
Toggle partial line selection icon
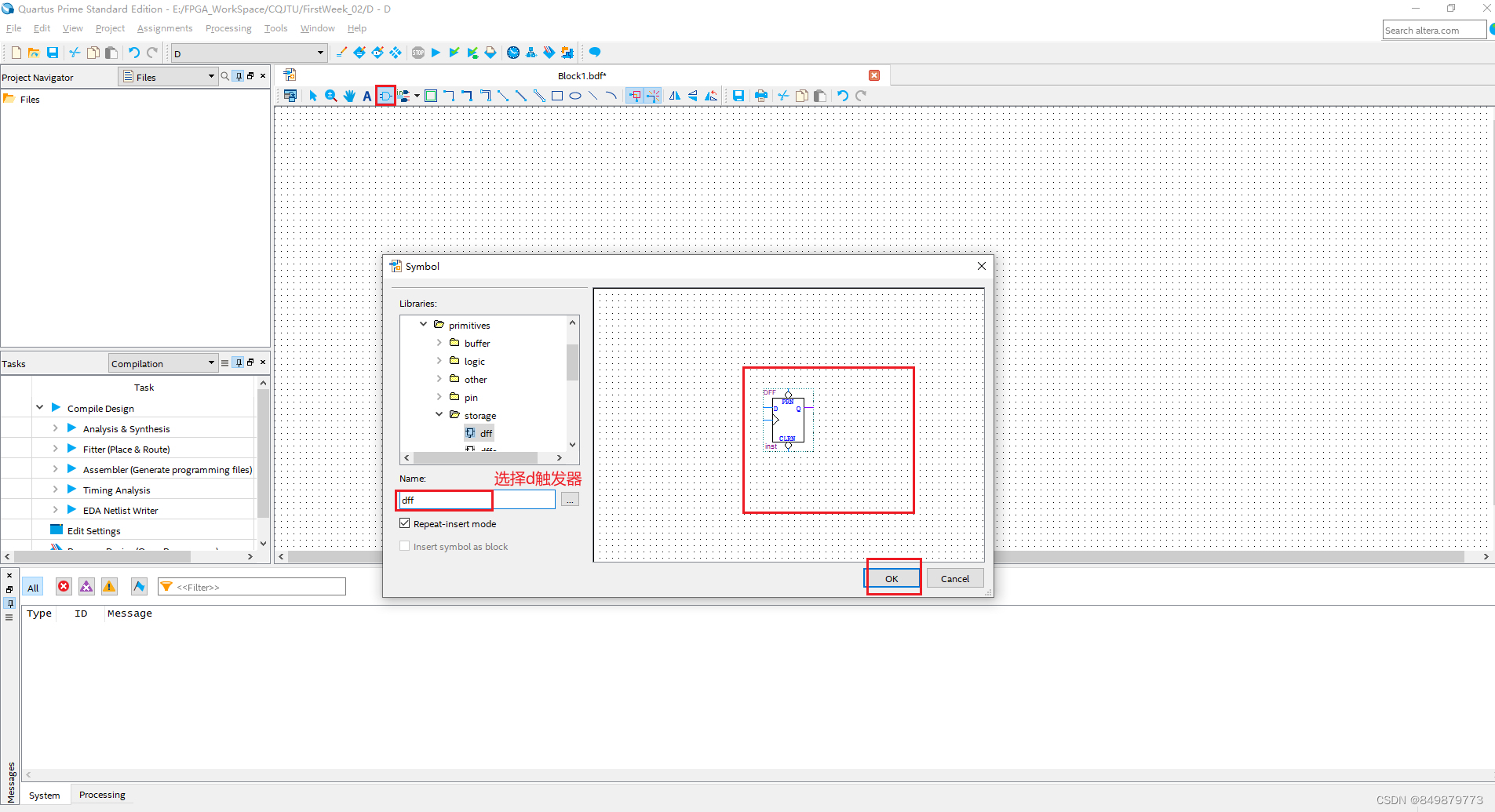click(653, 96)
